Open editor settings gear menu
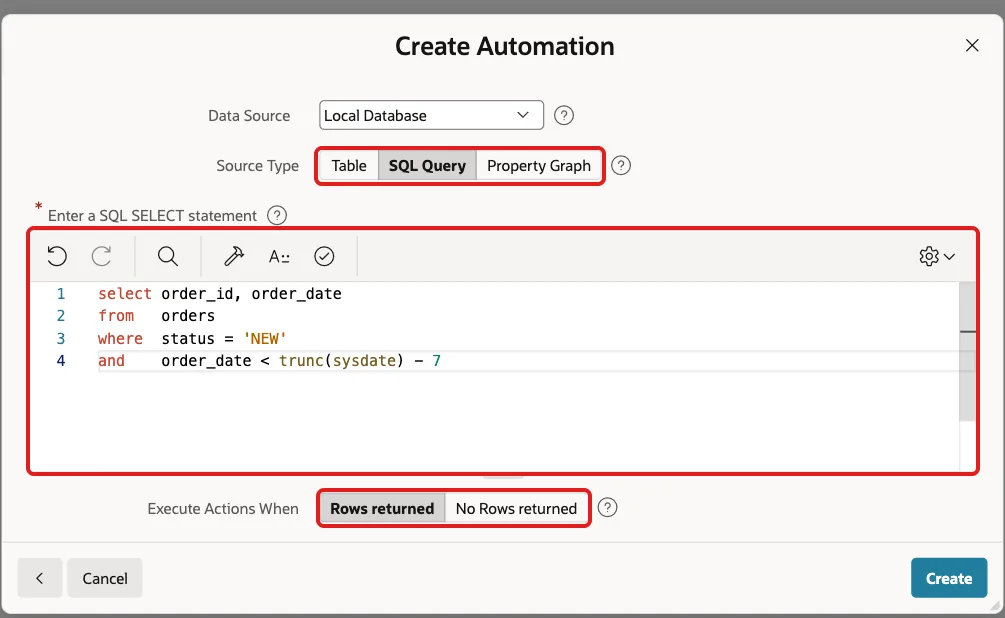1005x618 pixels. point(937,256)
